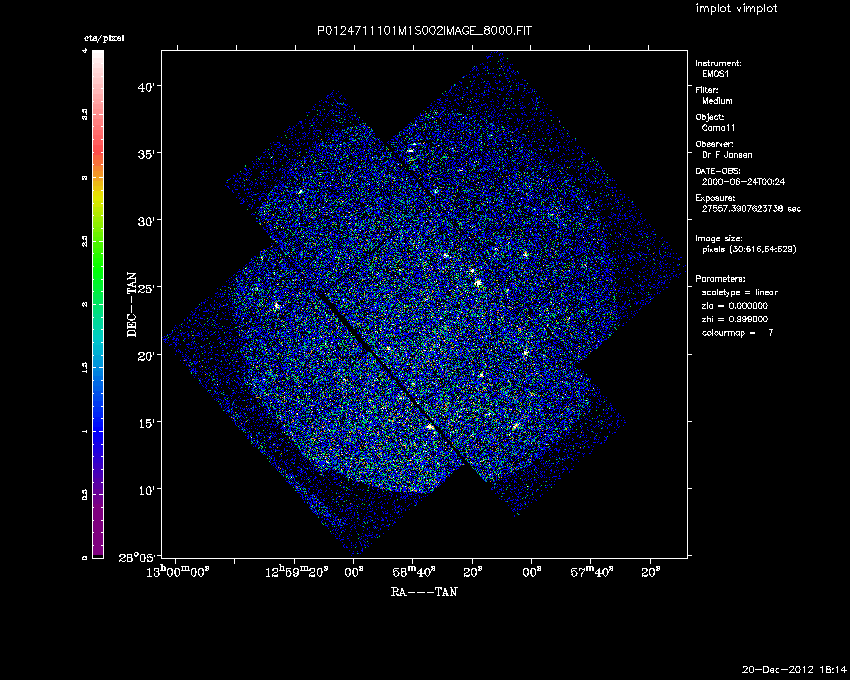Viewport: 850px width, 680px height.
Task: Click the 20-Dec-2012 plot timestamp
Action: pyautogui.click(x=794, y=669)
